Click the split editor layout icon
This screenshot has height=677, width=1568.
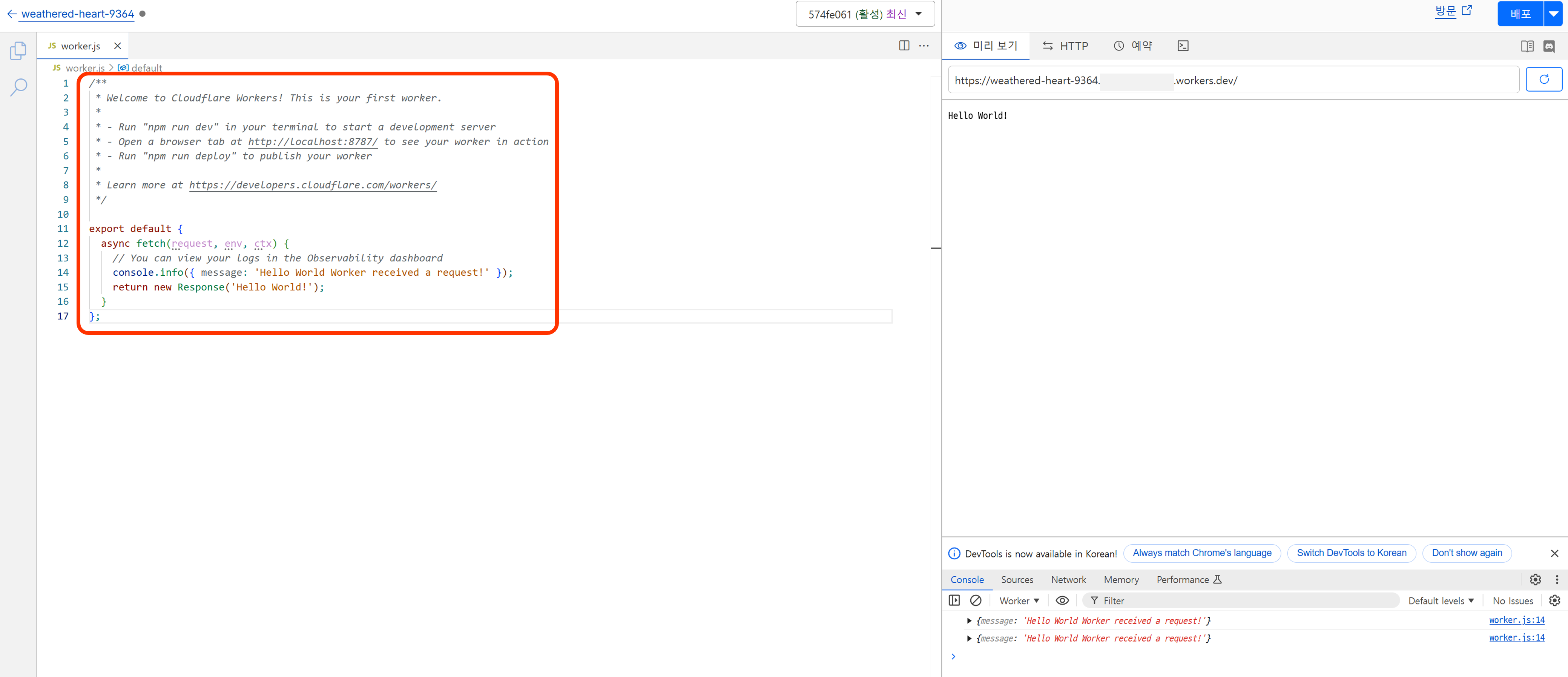coord(904,46)
